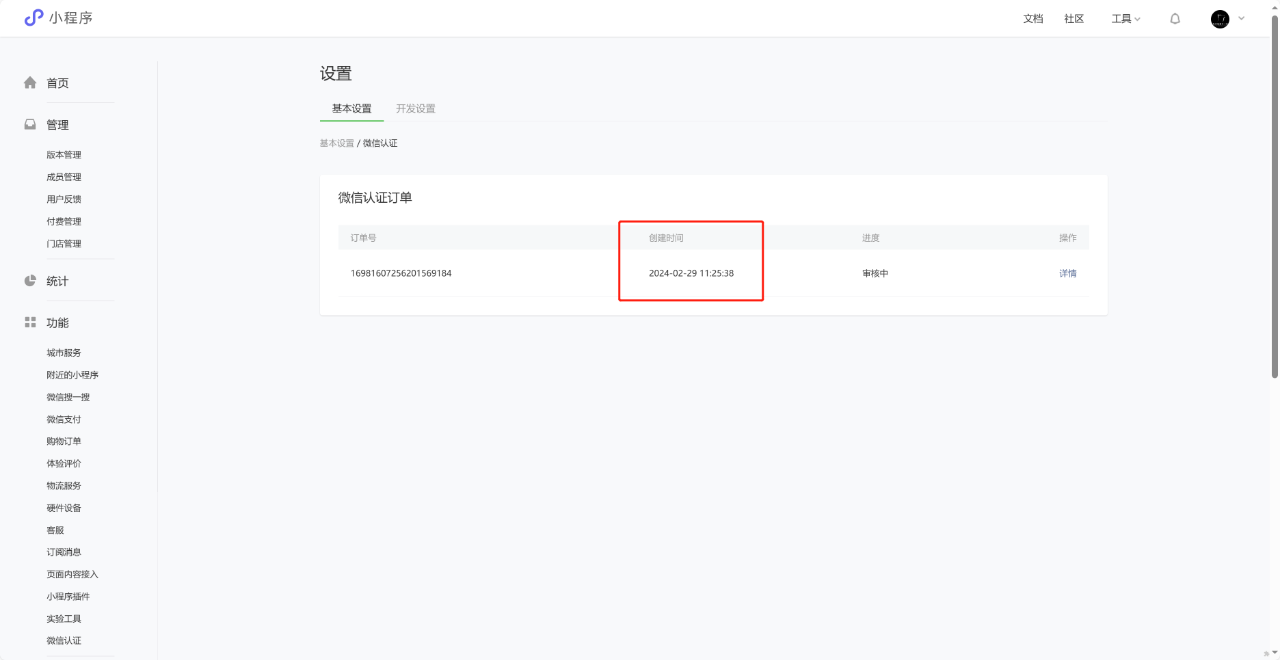This screenshot has width=1280, height=660.
Task: Select 统计 section in sidebar
Action: coord(58,281)
